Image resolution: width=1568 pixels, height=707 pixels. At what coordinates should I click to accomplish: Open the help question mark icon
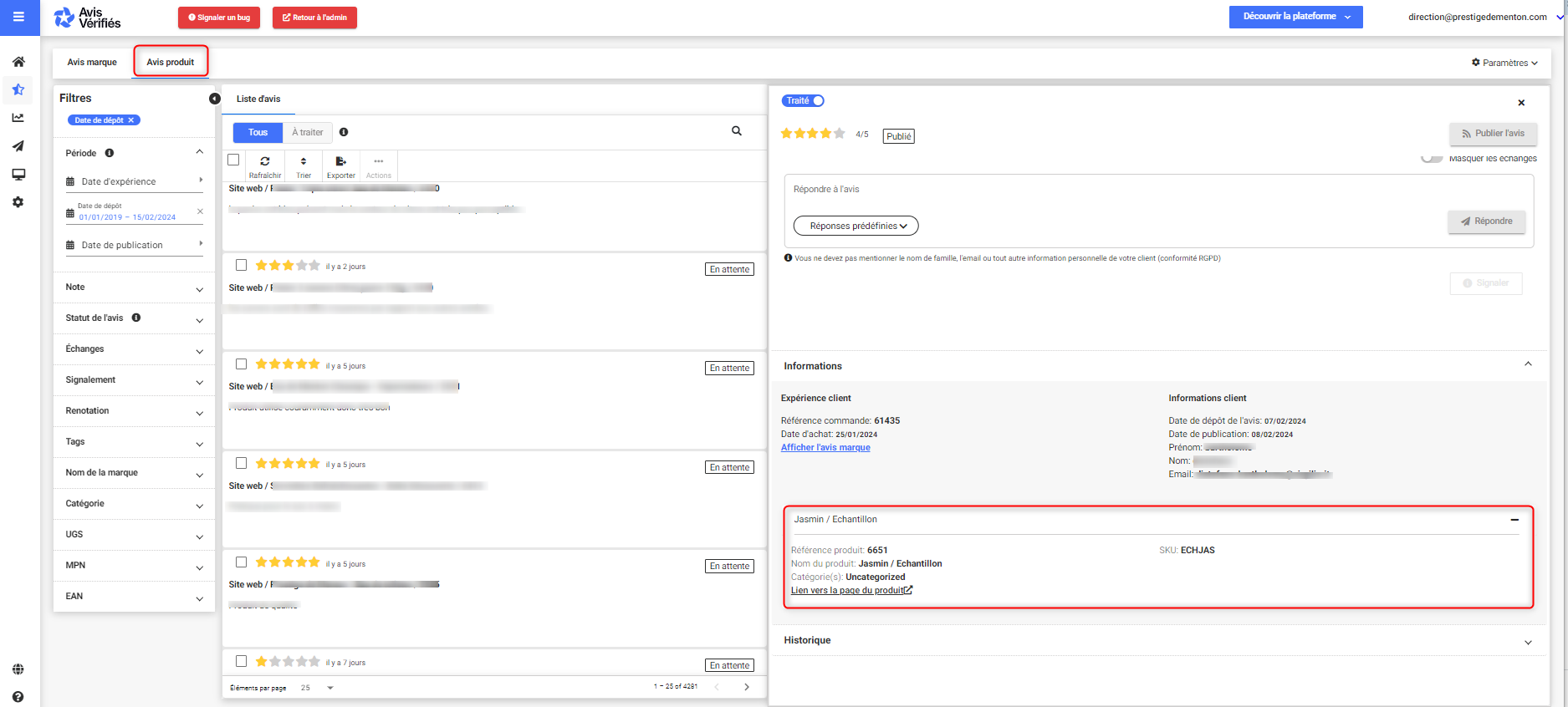[x=18, y=696]
